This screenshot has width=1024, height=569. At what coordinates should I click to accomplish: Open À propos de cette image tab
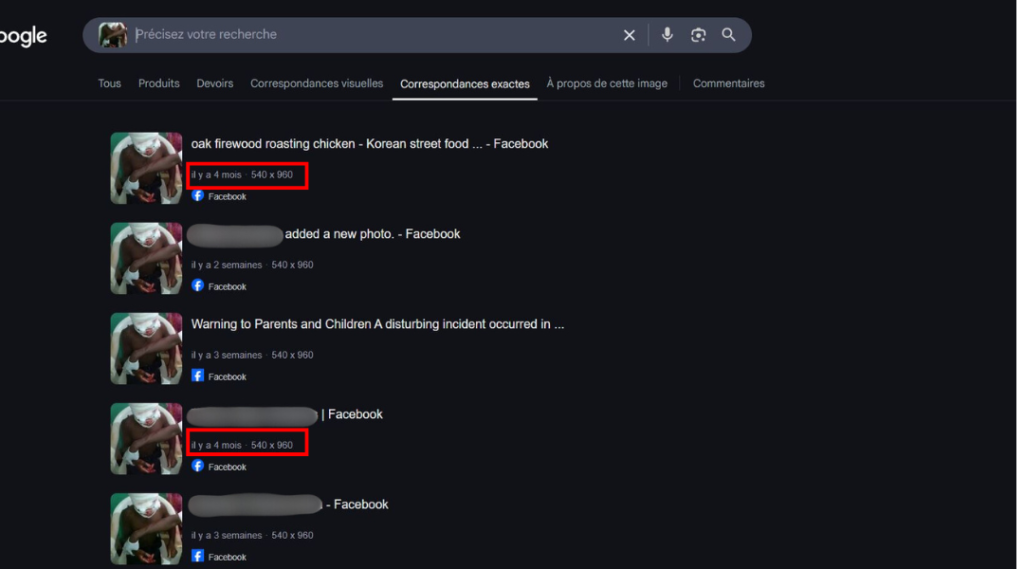(x=607, y=84)
